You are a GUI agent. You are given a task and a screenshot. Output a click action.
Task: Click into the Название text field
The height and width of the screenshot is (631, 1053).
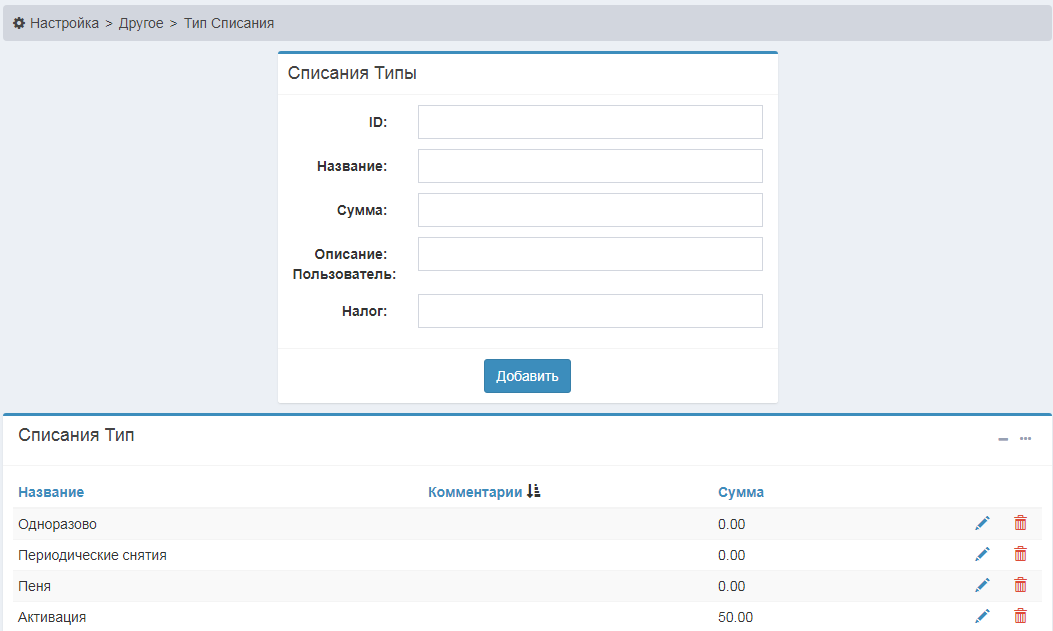coord(590,166)
